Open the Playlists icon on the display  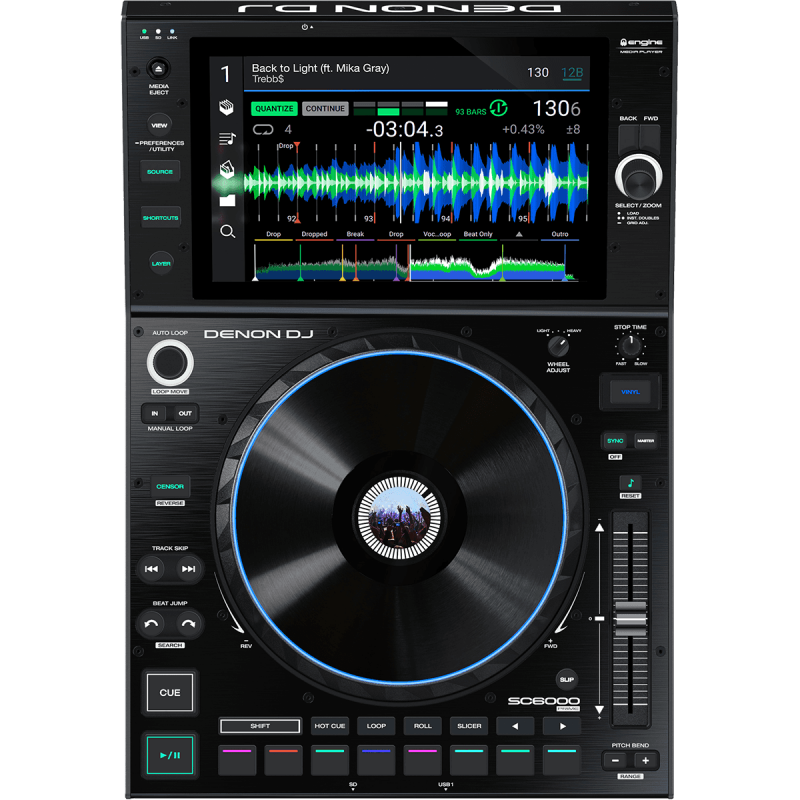227,137
